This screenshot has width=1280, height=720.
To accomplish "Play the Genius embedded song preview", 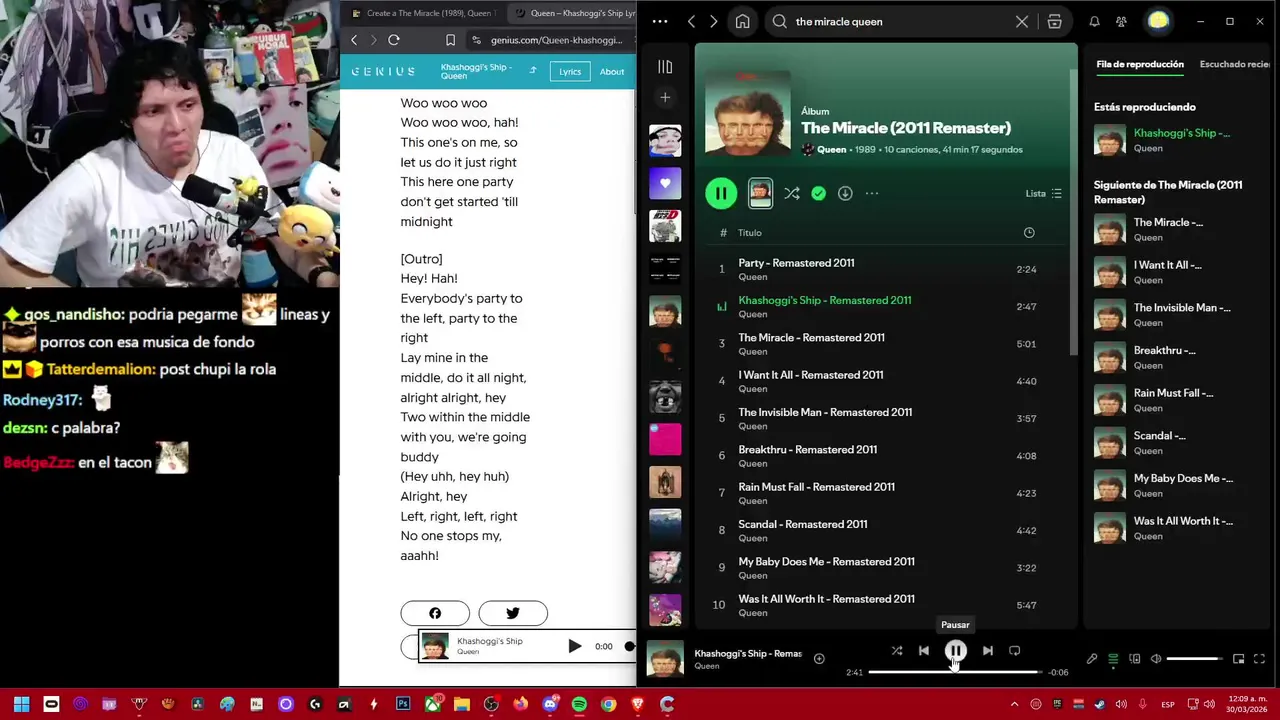I will click(575, 646).
